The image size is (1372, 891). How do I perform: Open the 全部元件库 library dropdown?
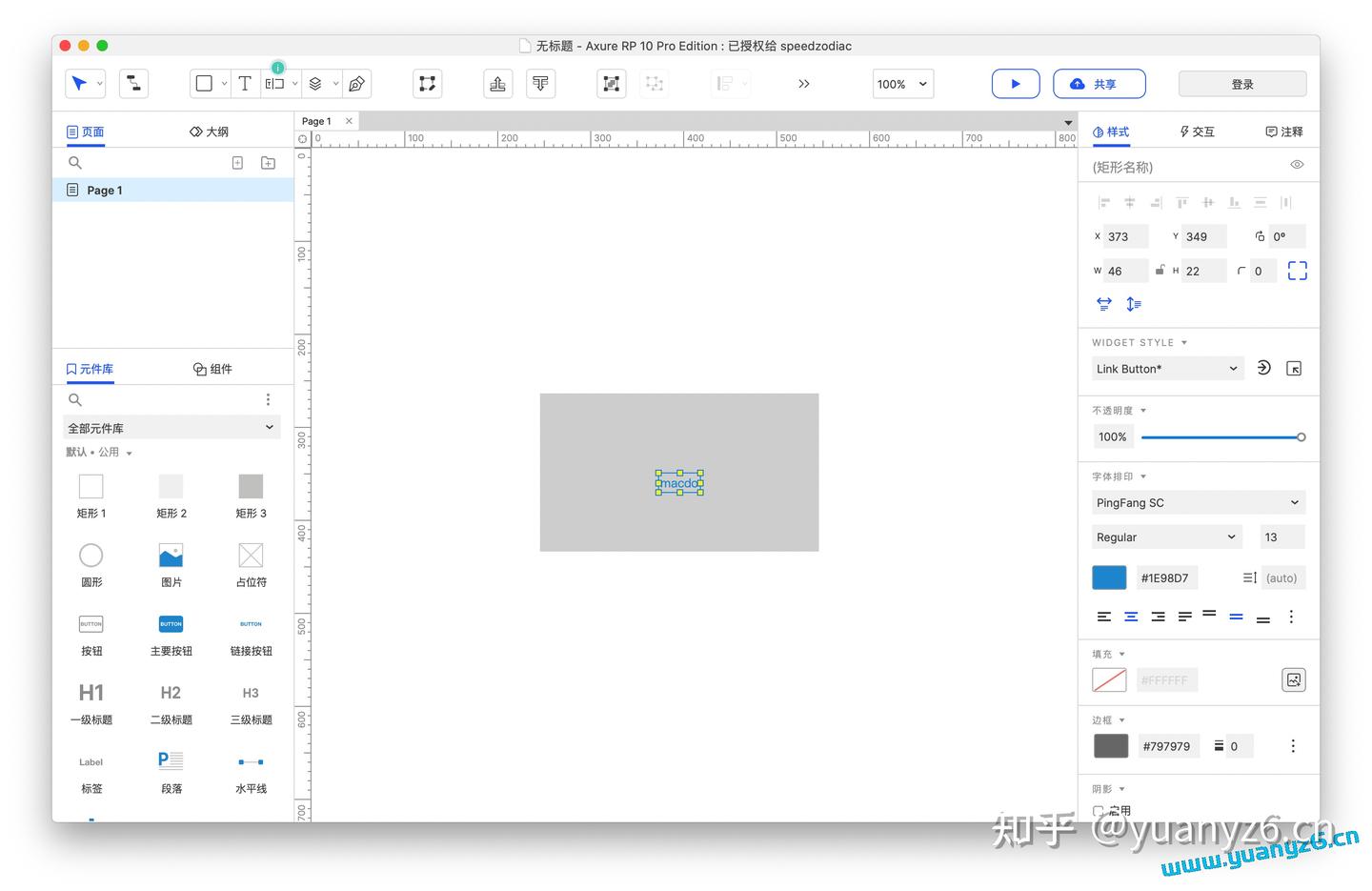tap(171, 428)
